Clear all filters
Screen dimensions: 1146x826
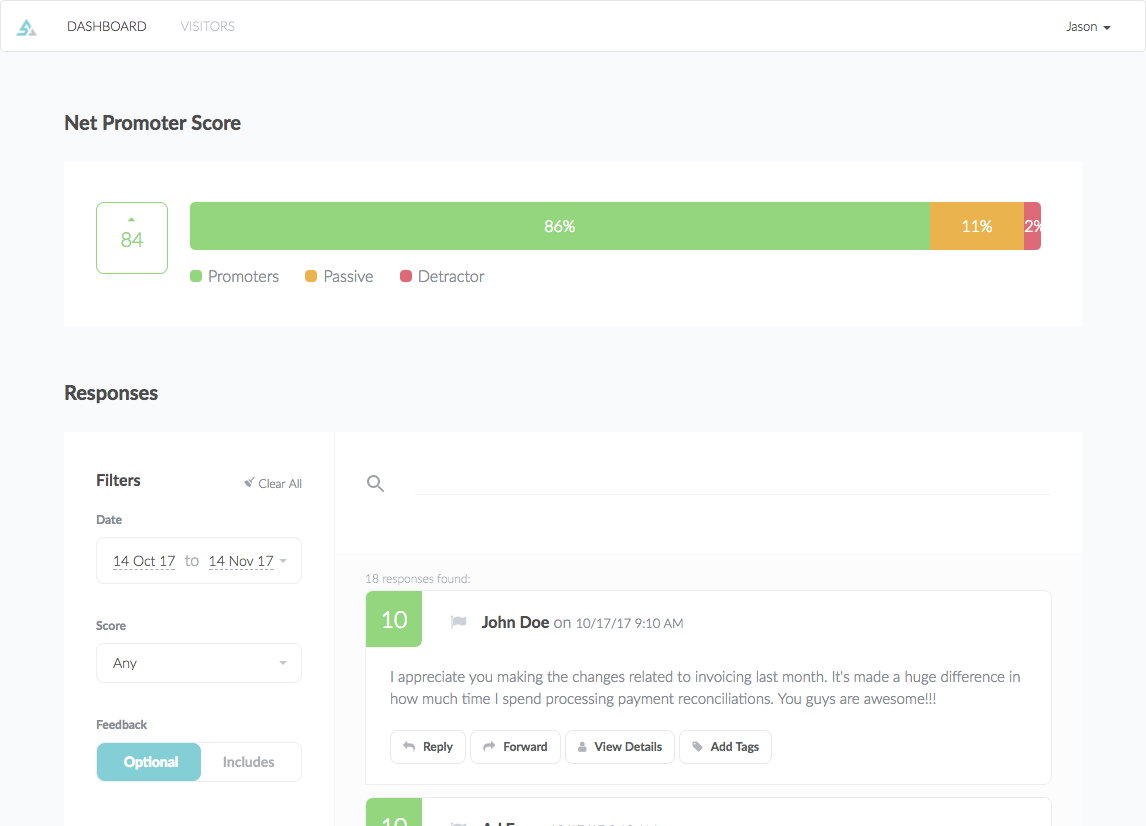click(273, 483)
